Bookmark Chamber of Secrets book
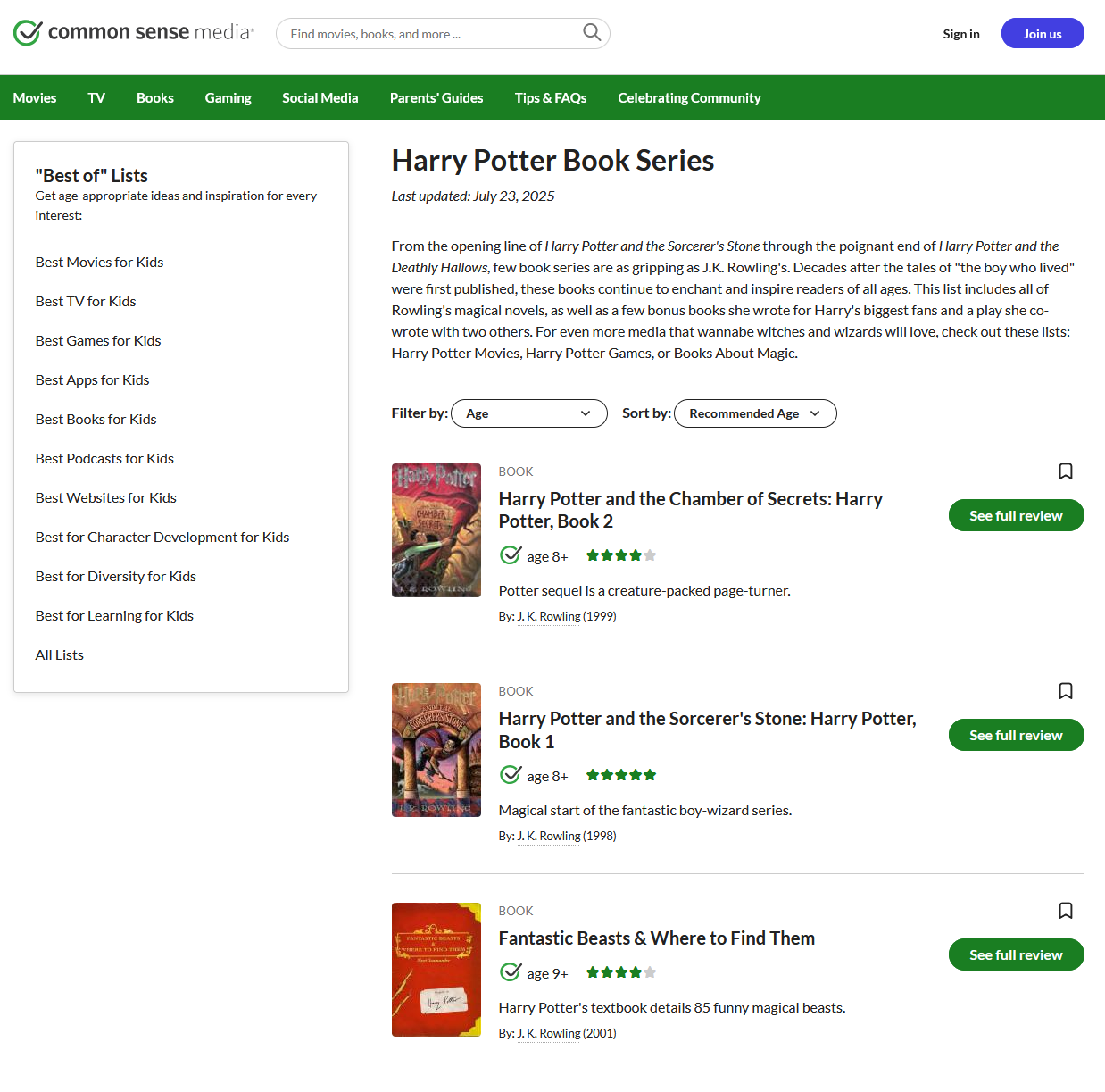1105x1092 pixels. point(1066,471)
